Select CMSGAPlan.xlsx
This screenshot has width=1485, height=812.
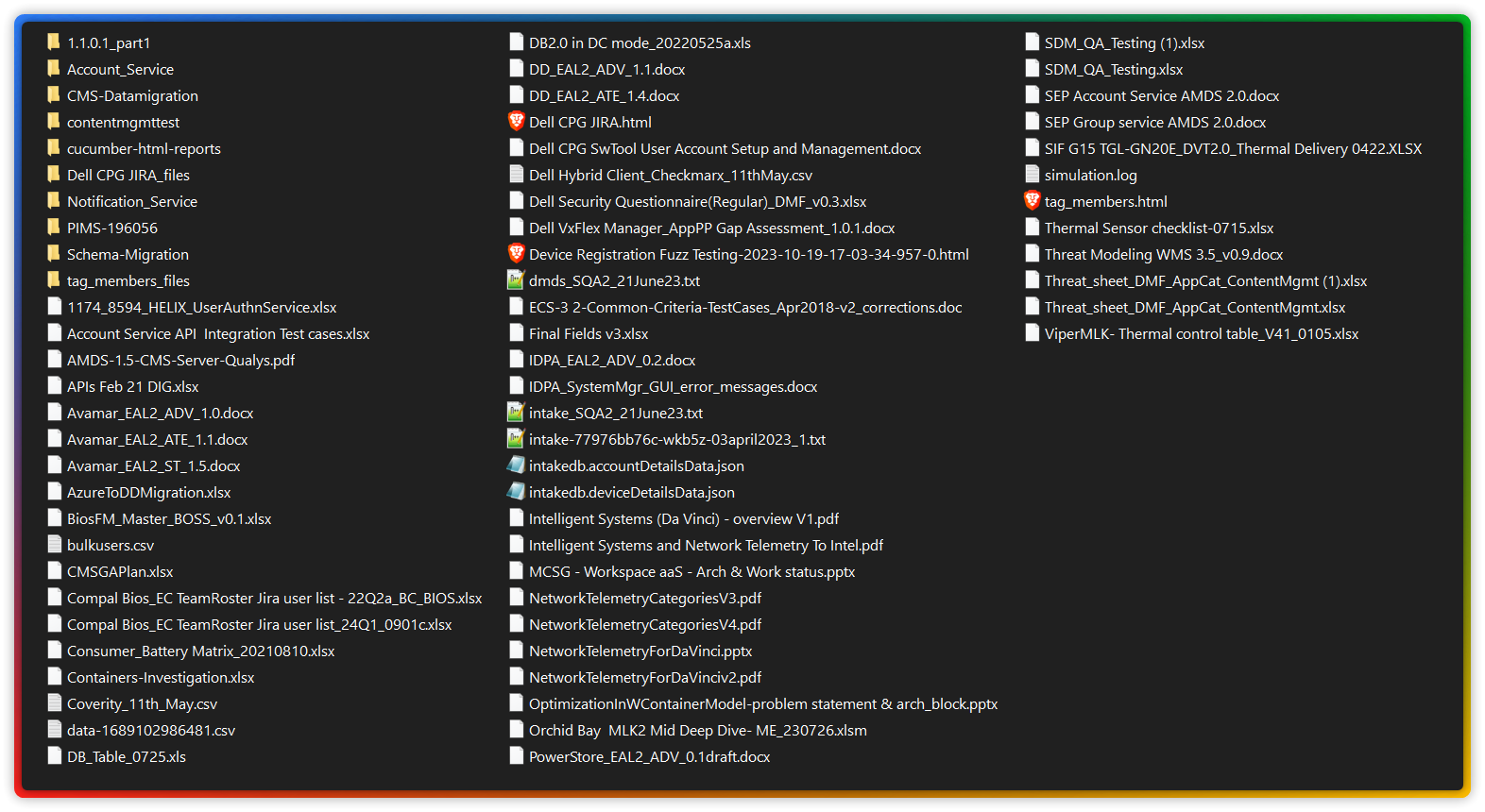(x=120, y=571)
